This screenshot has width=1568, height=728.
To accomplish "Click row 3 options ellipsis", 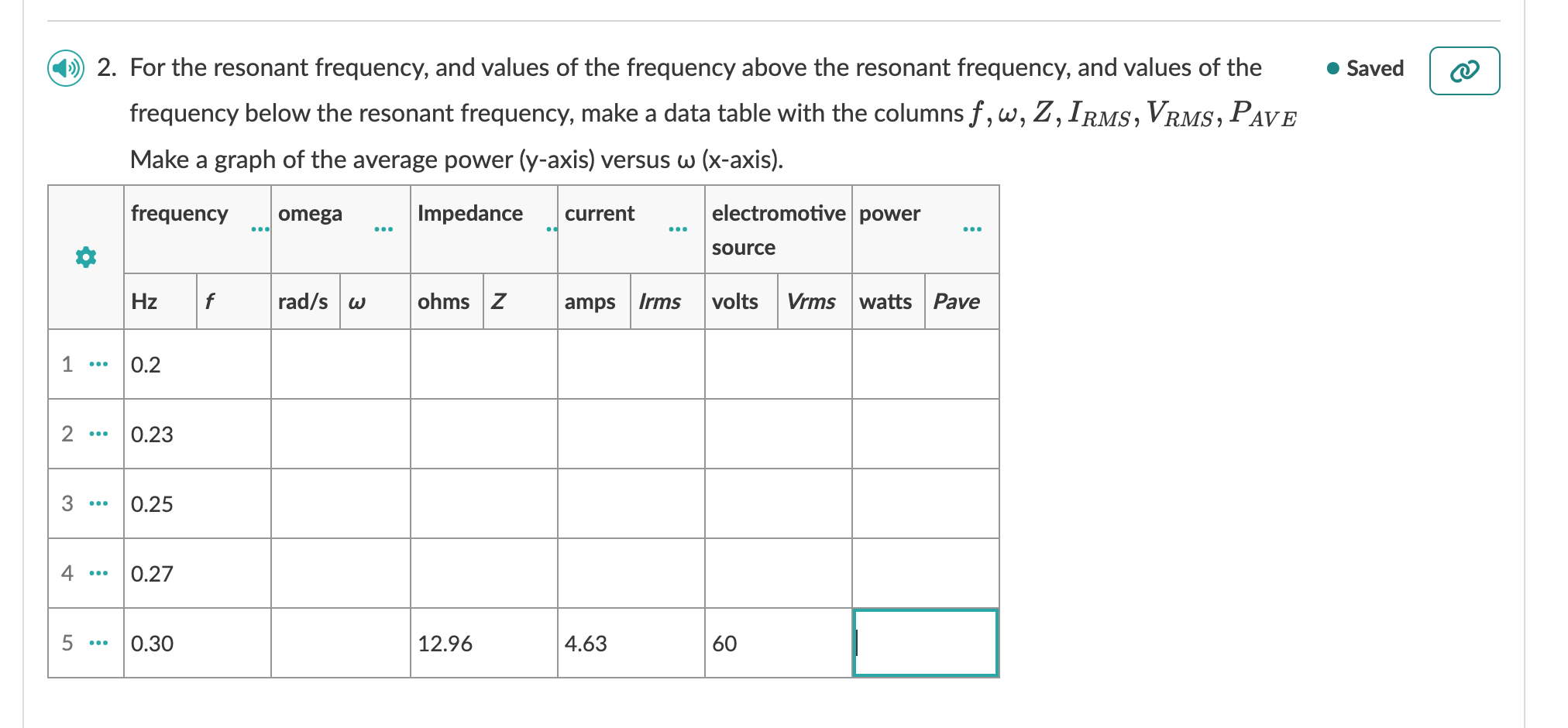I will (98, 504).
